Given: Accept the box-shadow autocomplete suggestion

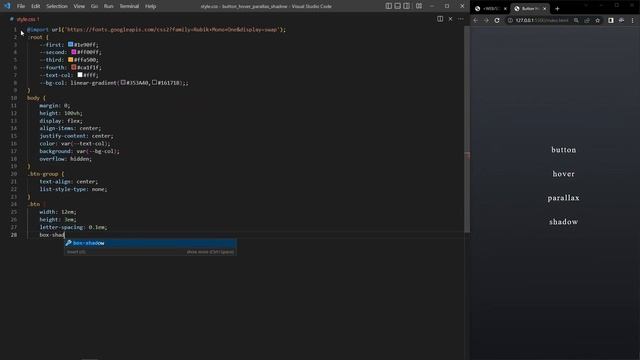Looking at the screenshot, I should [150, 243].
